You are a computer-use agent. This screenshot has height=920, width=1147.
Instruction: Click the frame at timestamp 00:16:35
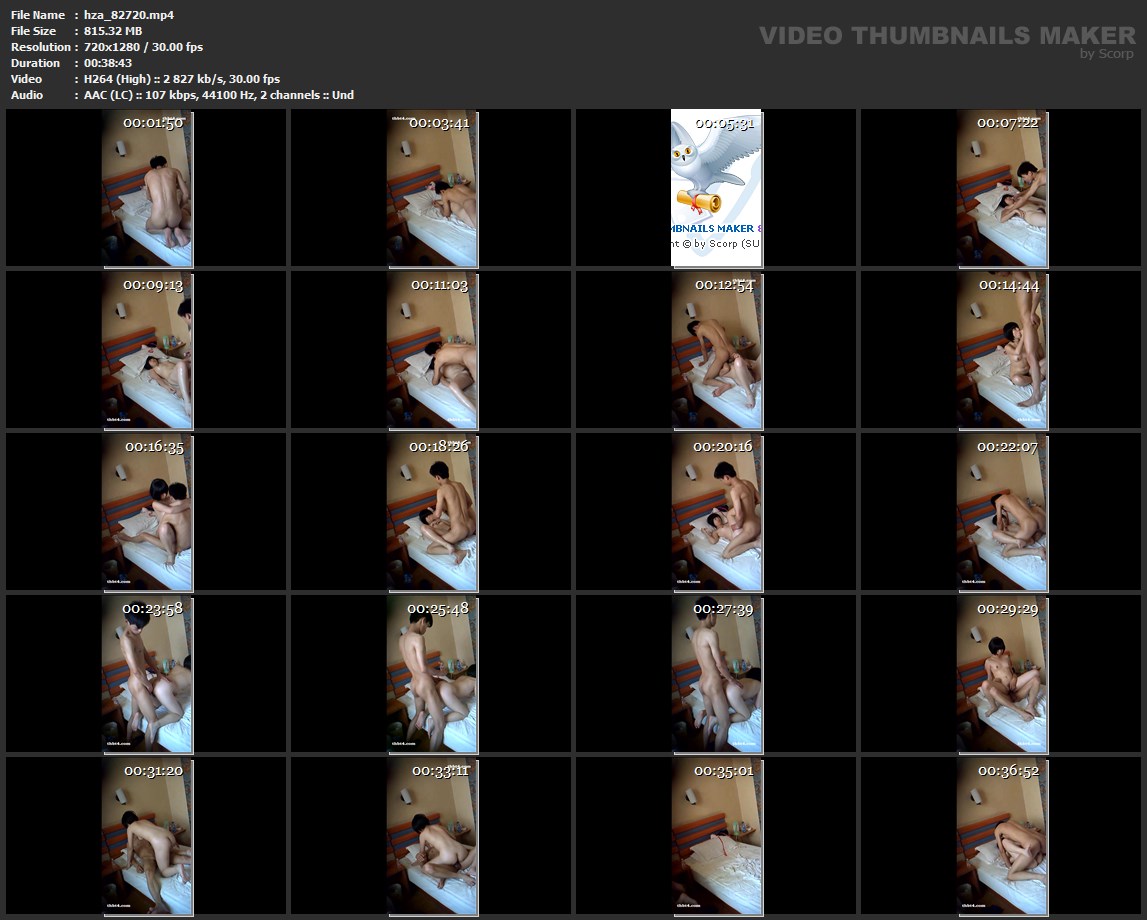point(147,512)
